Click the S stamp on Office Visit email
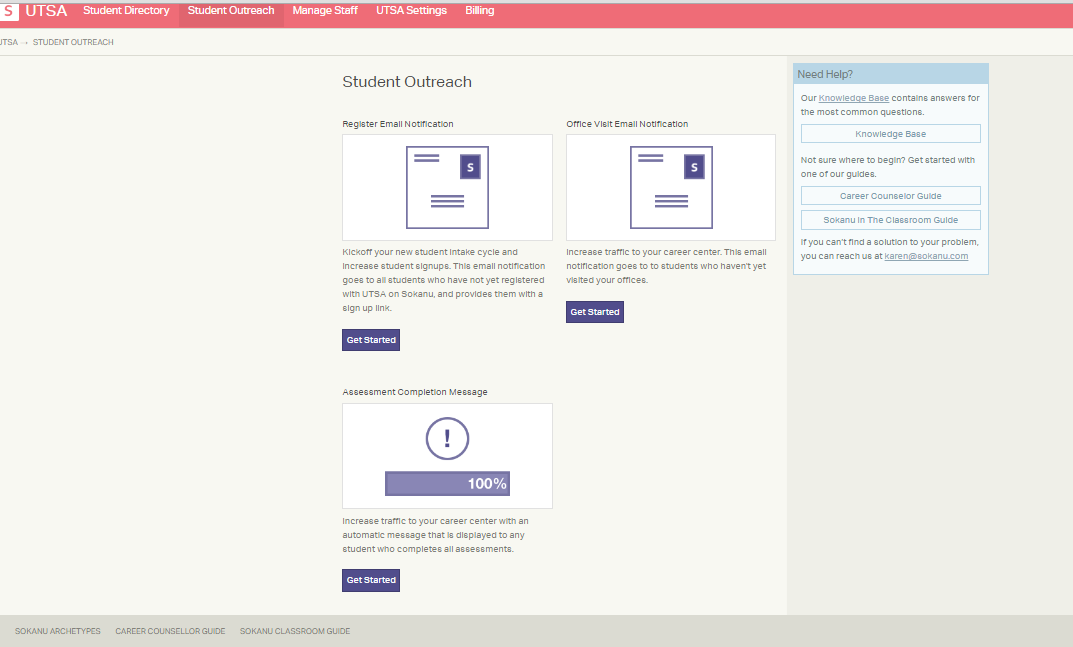 pos(695,167)
